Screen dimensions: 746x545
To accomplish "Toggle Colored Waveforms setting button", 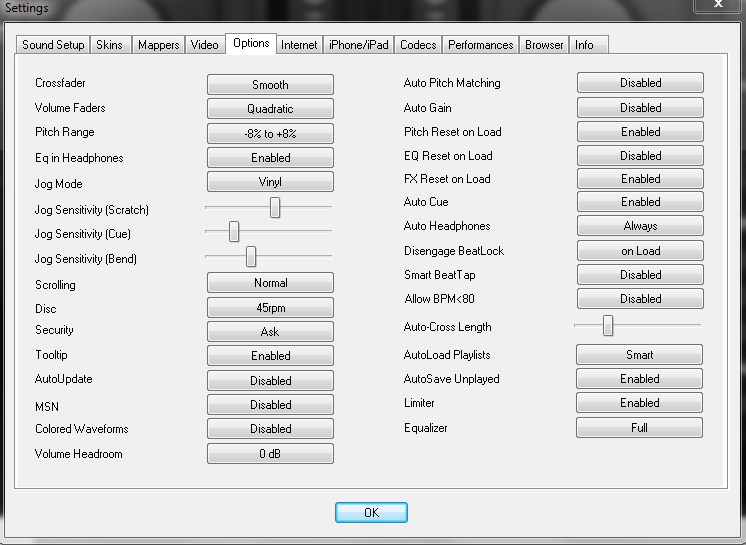I will (x=270, y=429).
